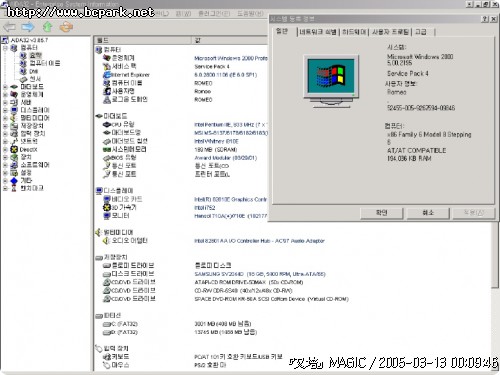Image resolution: width=500 pixels, height=375 pixels.
Task: Click the 비디오 카드 row icon
Action: pyautogui.click(x=107, y=199)
